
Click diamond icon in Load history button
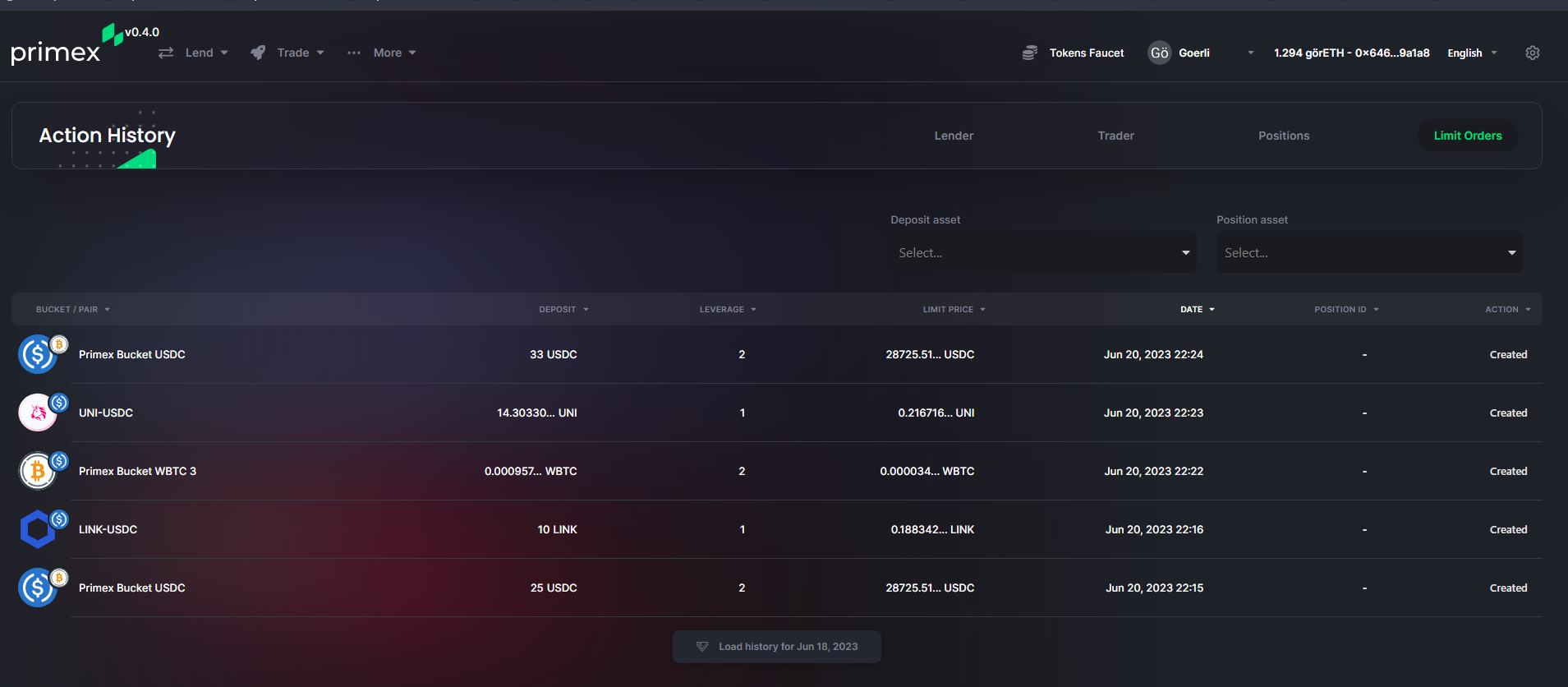[x=701, y=647]
